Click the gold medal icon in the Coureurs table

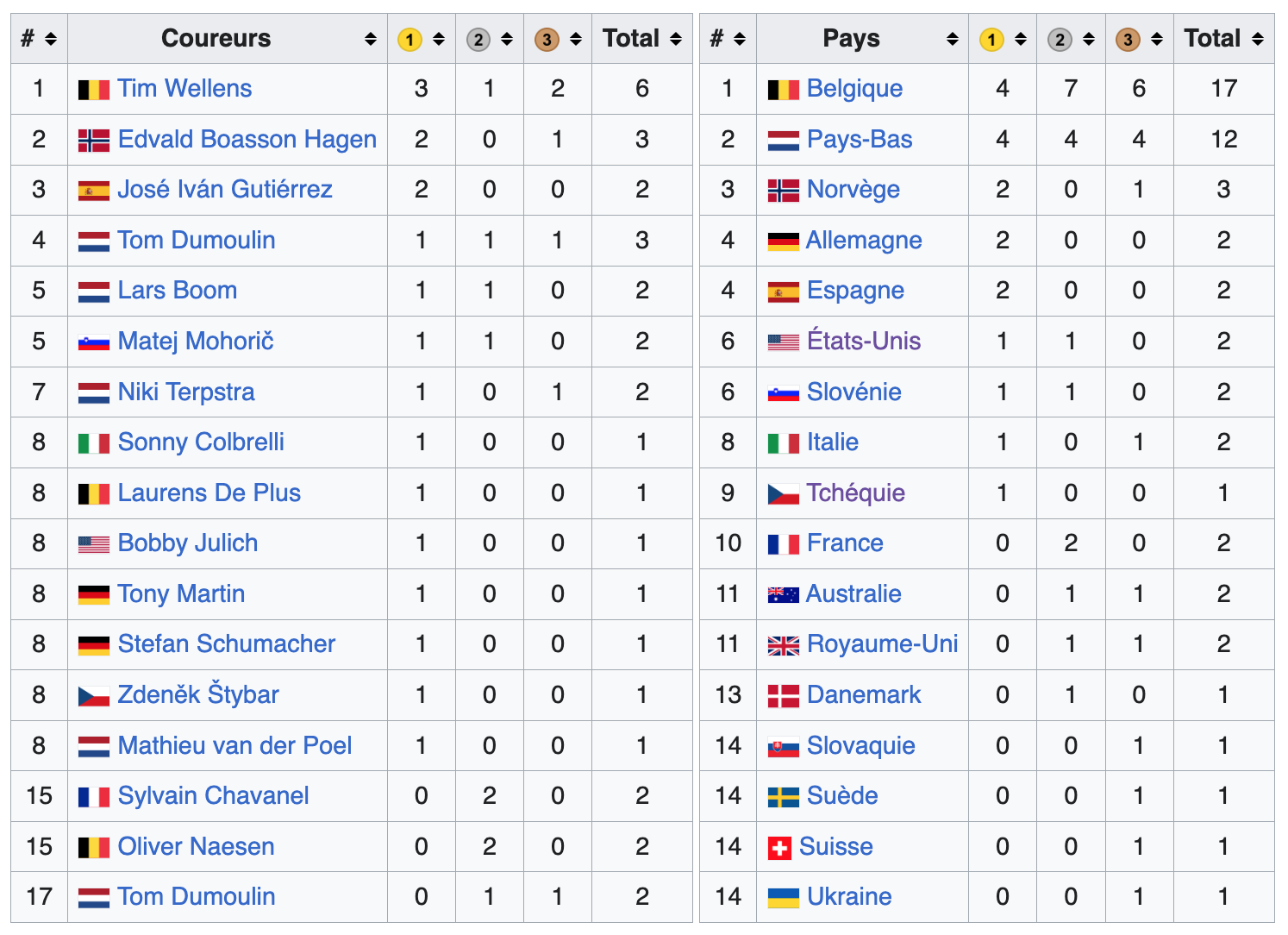[x=410, y=40]
